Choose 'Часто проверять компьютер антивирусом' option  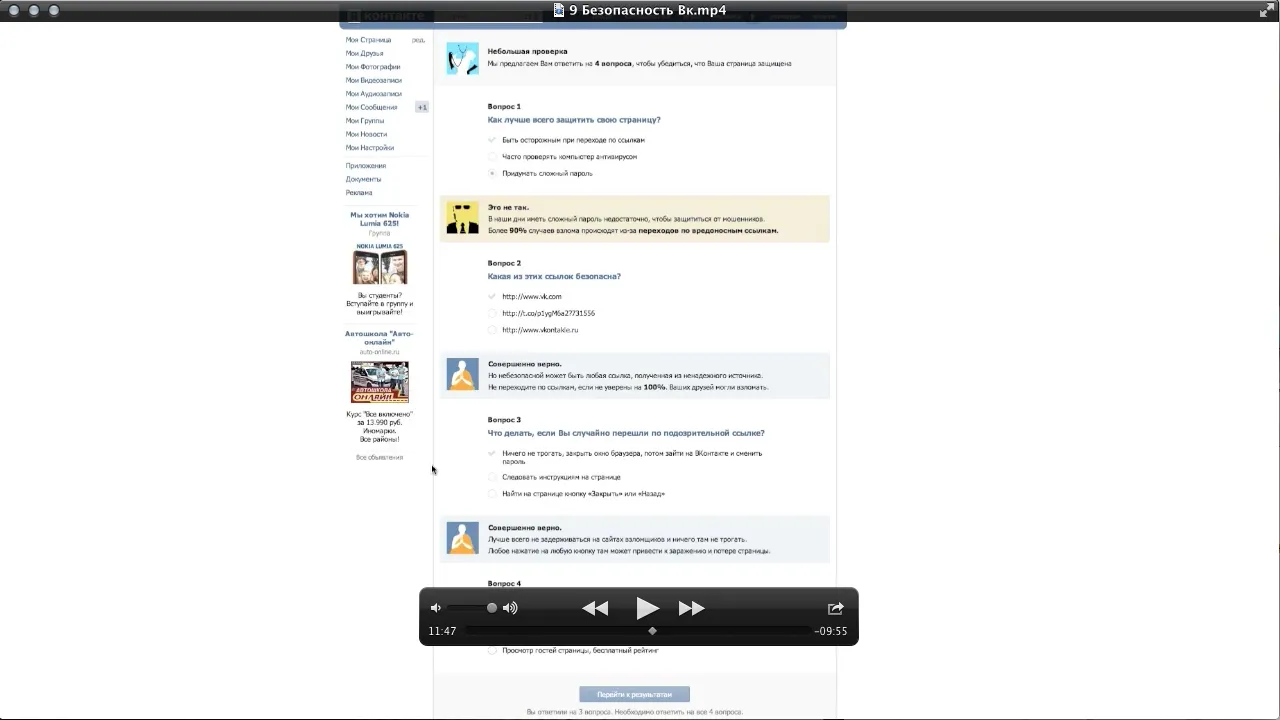(x=492, y=157)
